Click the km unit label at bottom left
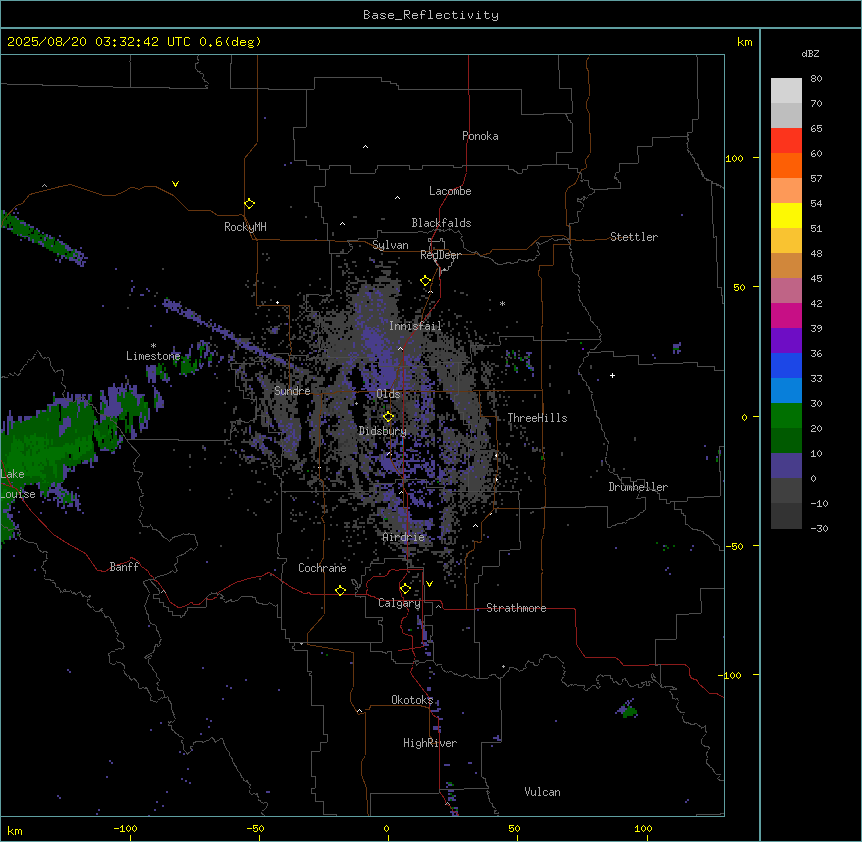This screenshot has height=842, width=862. (x=15, y=831)
